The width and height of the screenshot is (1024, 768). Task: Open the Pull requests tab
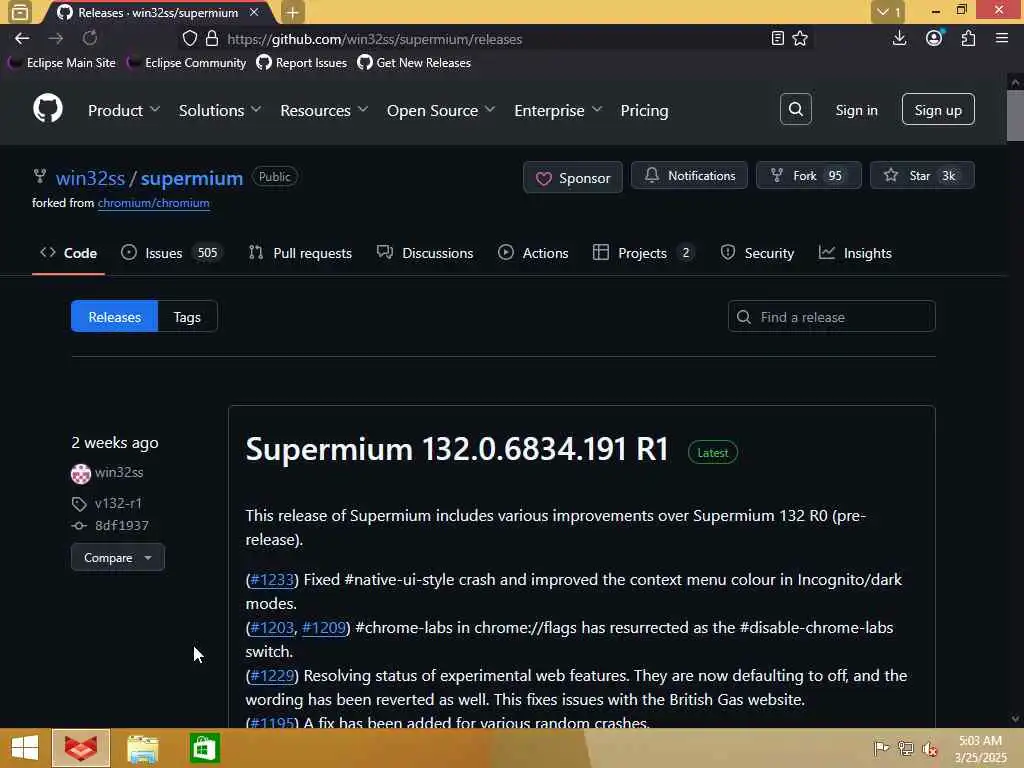tap(300, 253)
